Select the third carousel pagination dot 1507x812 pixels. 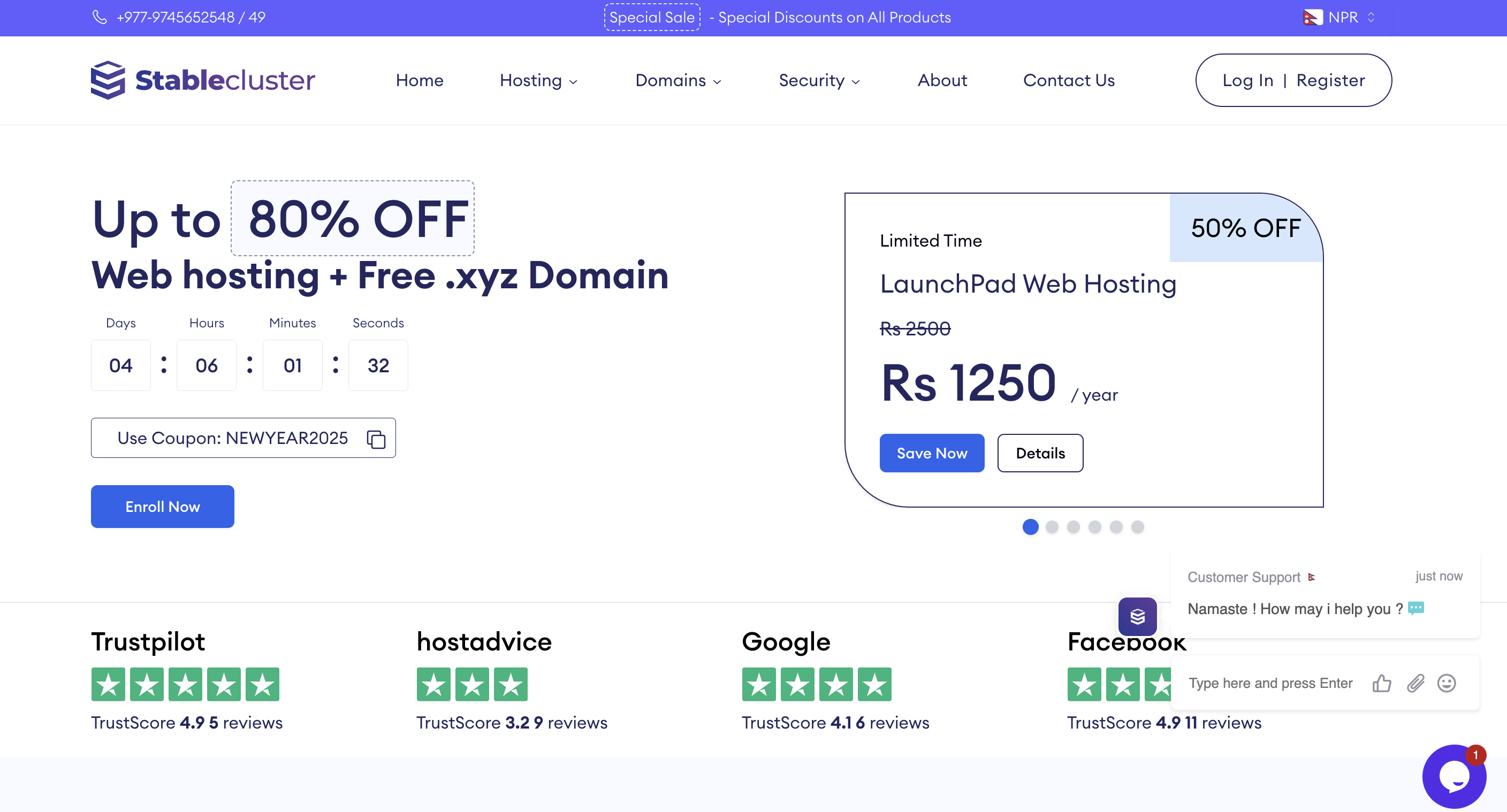[x=1074, y=527]
